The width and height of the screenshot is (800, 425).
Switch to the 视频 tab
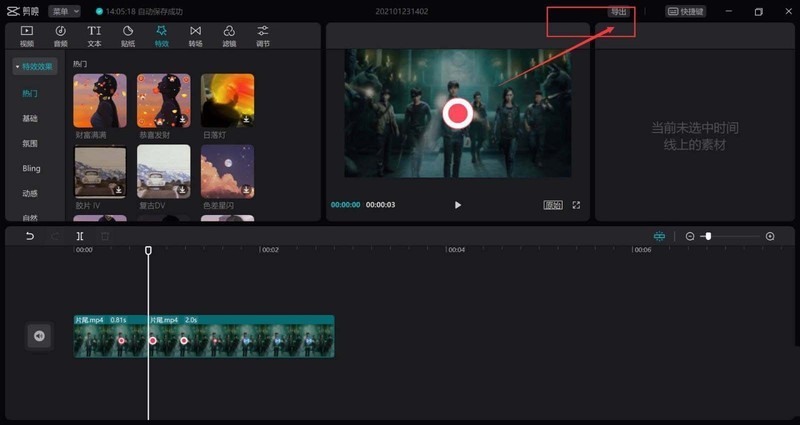(27, 36)
